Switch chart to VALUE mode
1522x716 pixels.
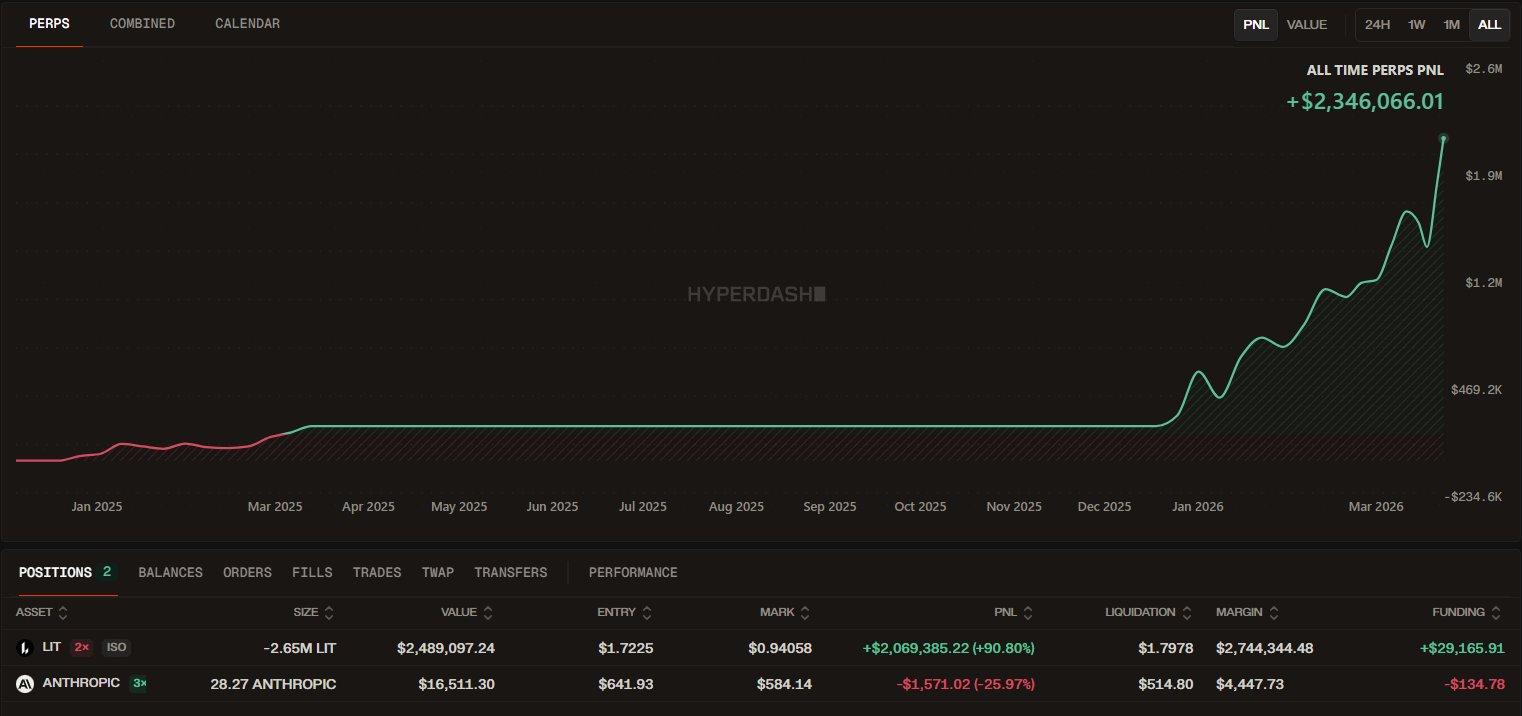point(1306,24)
